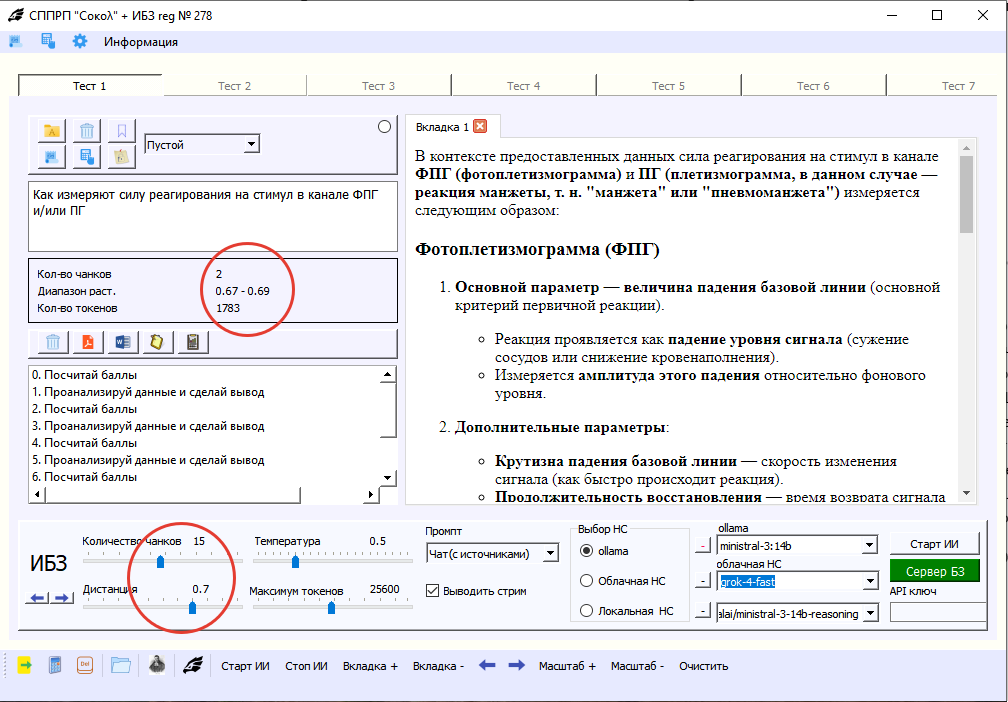Click the settings gear icon in the toolbar

pyautogui.click(x=79, y=41)
